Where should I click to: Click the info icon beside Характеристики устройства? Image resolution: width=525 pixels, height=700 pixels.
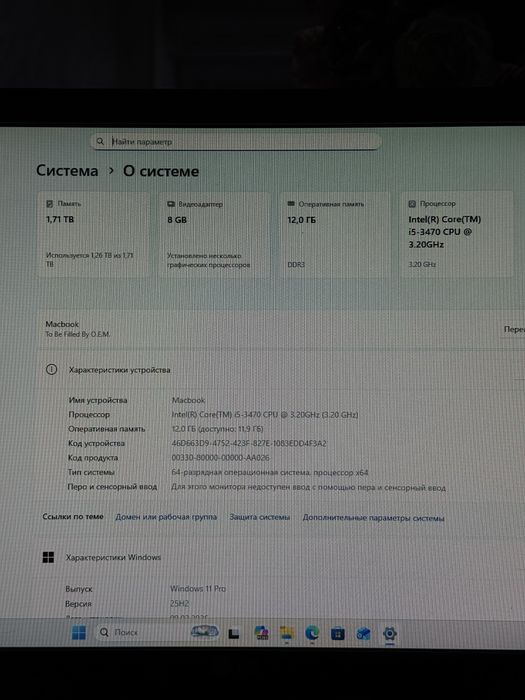tap(51, 369)
